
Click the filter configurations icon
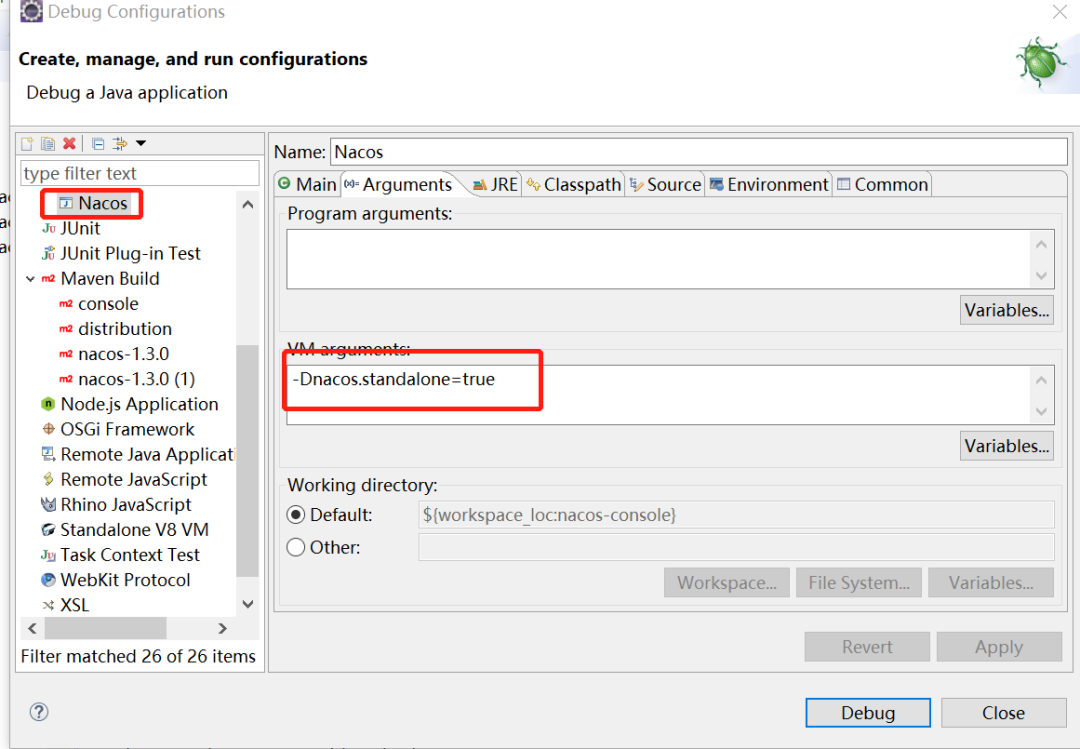120,144
